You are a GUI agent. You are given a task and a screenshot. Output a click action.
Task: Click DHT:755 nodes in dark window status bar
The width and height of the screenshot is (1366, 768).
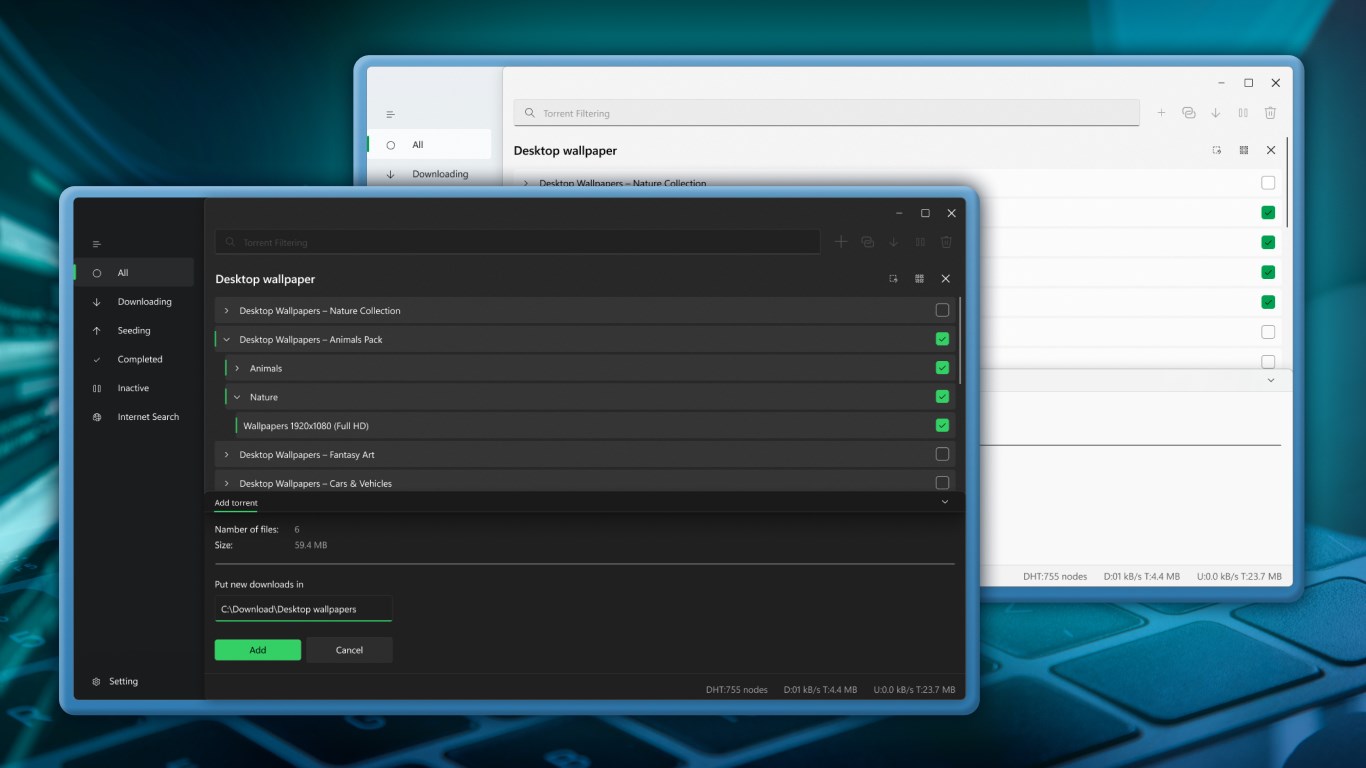[737, 690]
